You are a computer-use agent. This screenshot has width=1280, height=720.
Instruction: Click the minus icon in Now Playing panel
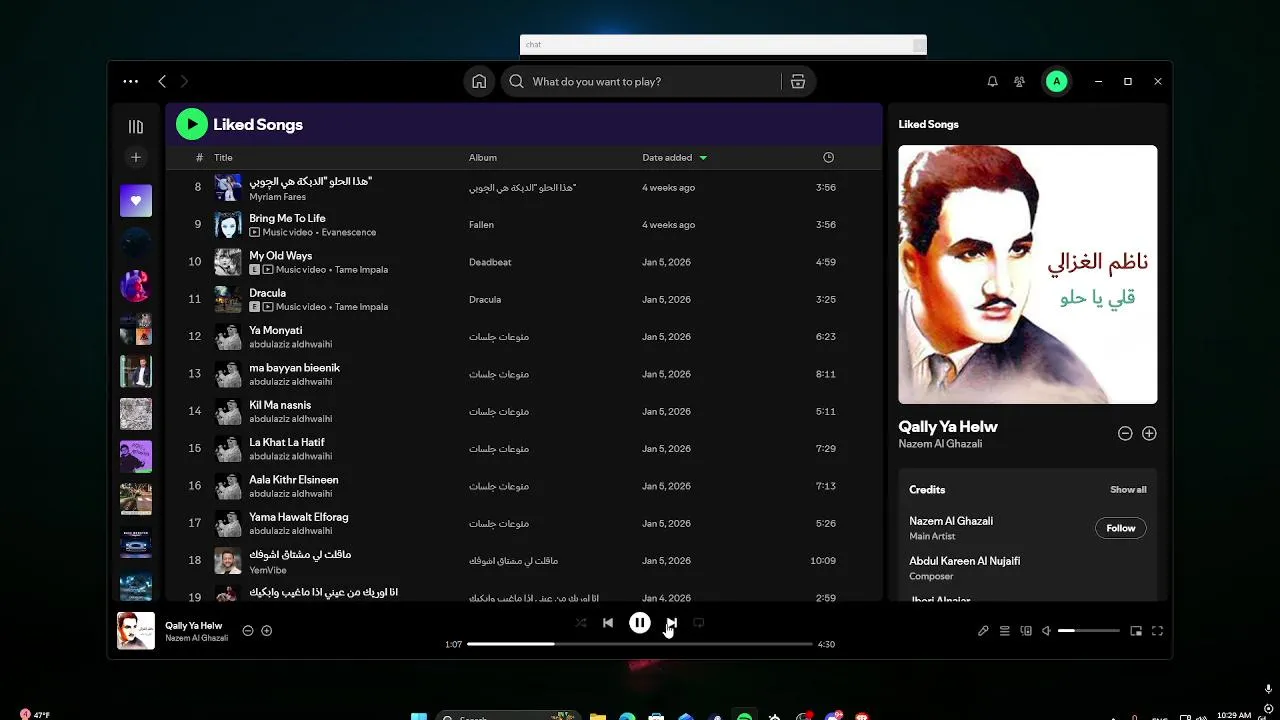pos(1125,433)
